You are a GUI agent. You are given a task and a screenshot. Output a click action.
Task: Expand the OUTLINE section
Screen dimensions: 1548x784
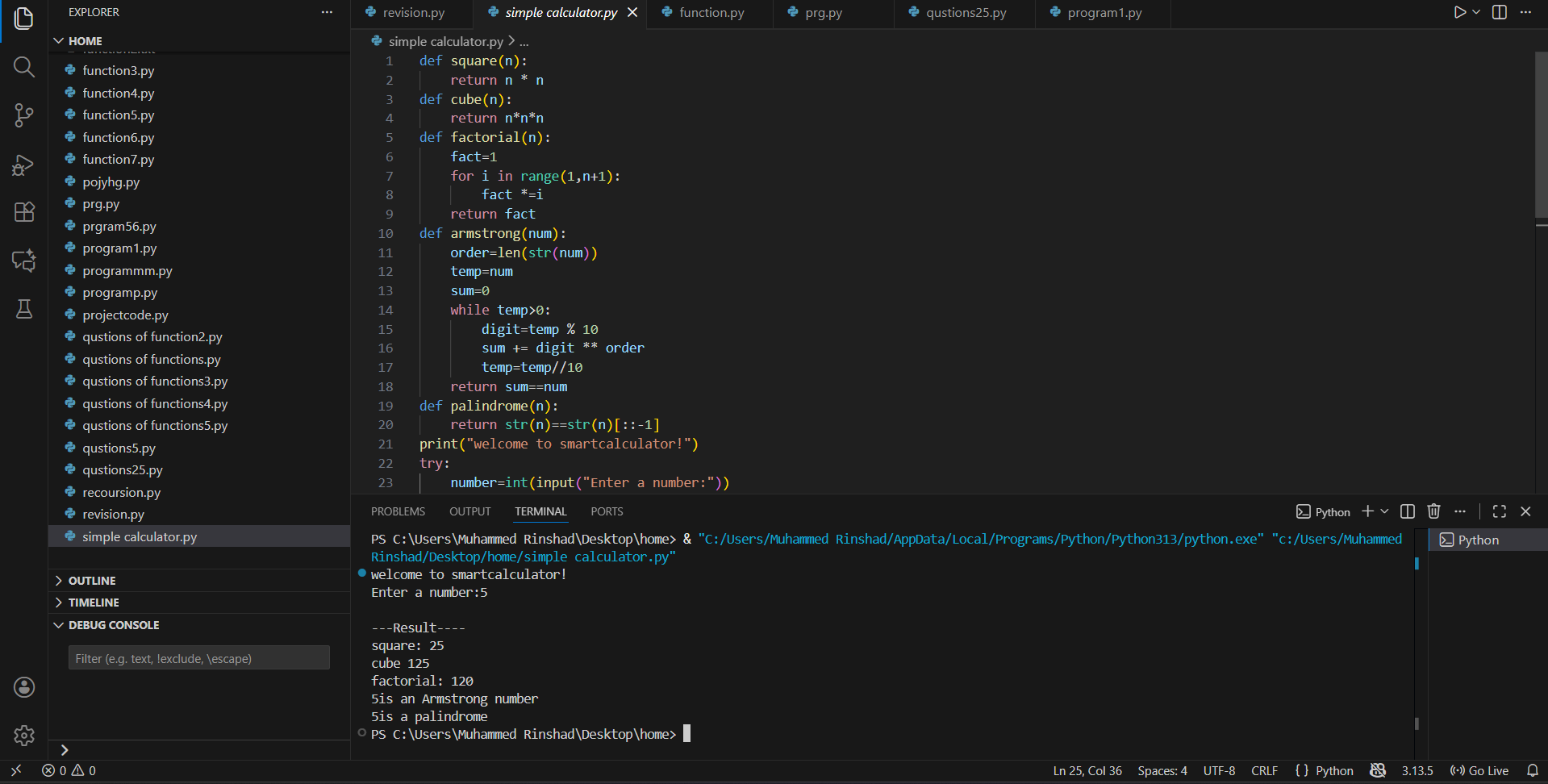(x=93, y=580)
